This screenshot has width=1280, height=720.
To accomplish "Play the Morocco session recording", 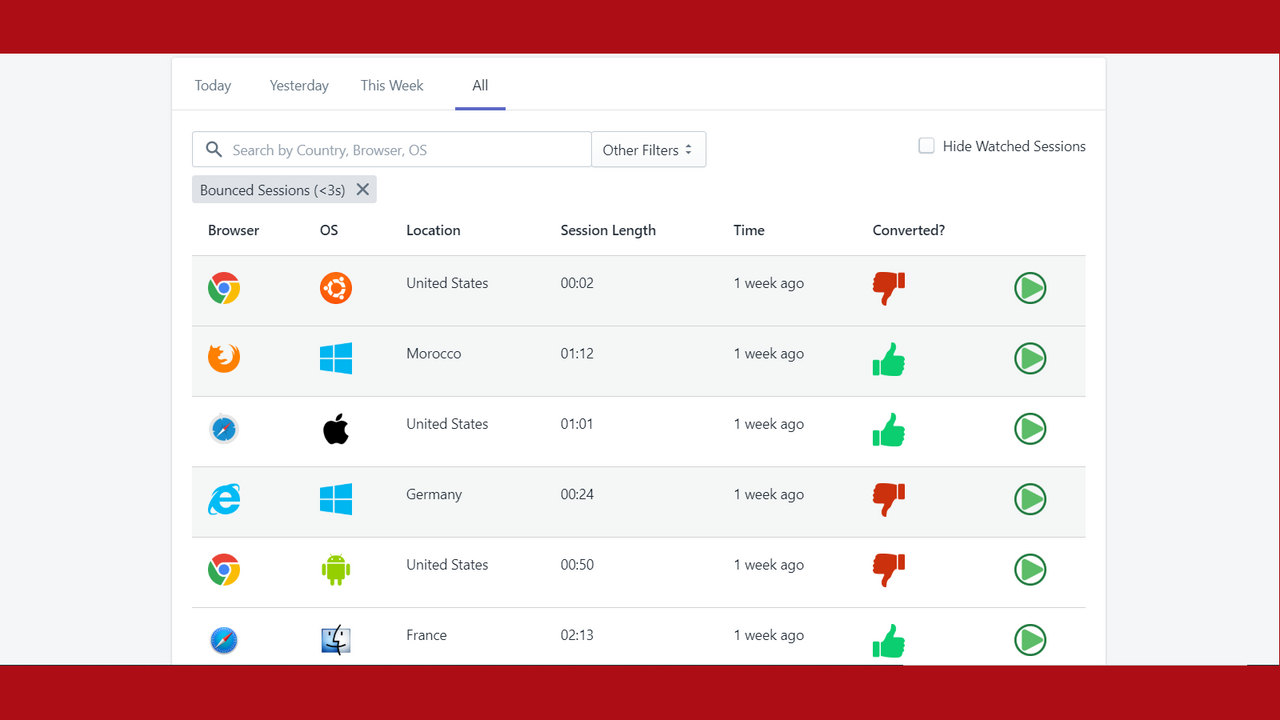I will coord(1030,358).
